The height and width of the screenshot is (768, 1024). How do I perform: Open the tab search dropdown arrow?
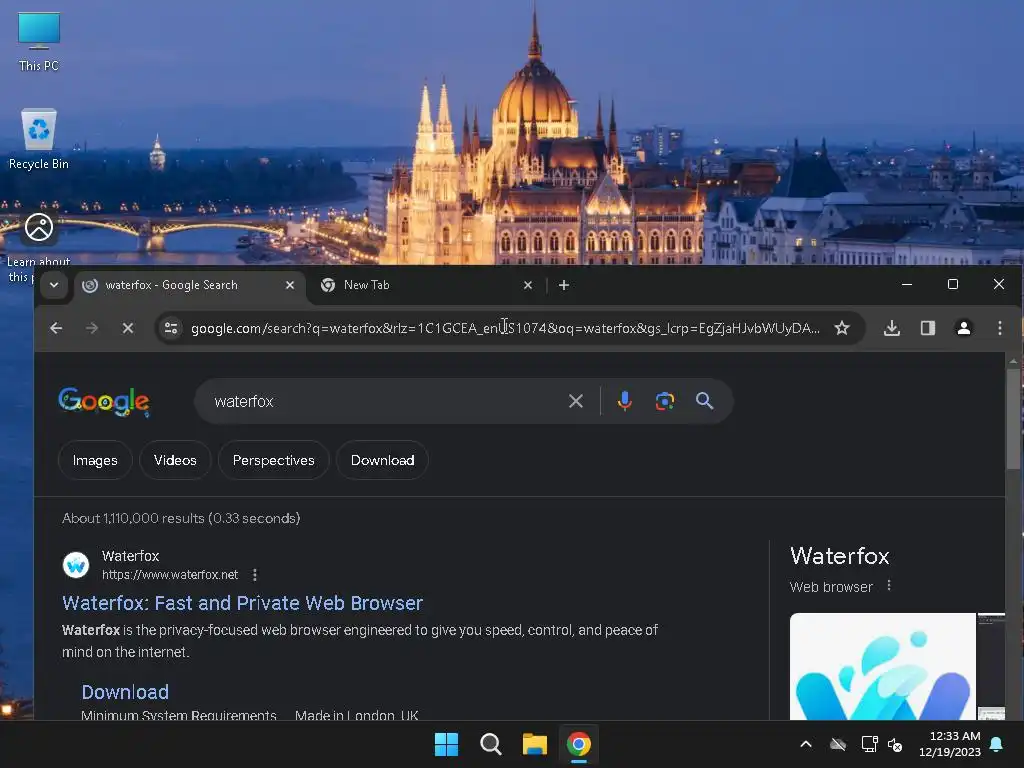(x=54, y=285)
